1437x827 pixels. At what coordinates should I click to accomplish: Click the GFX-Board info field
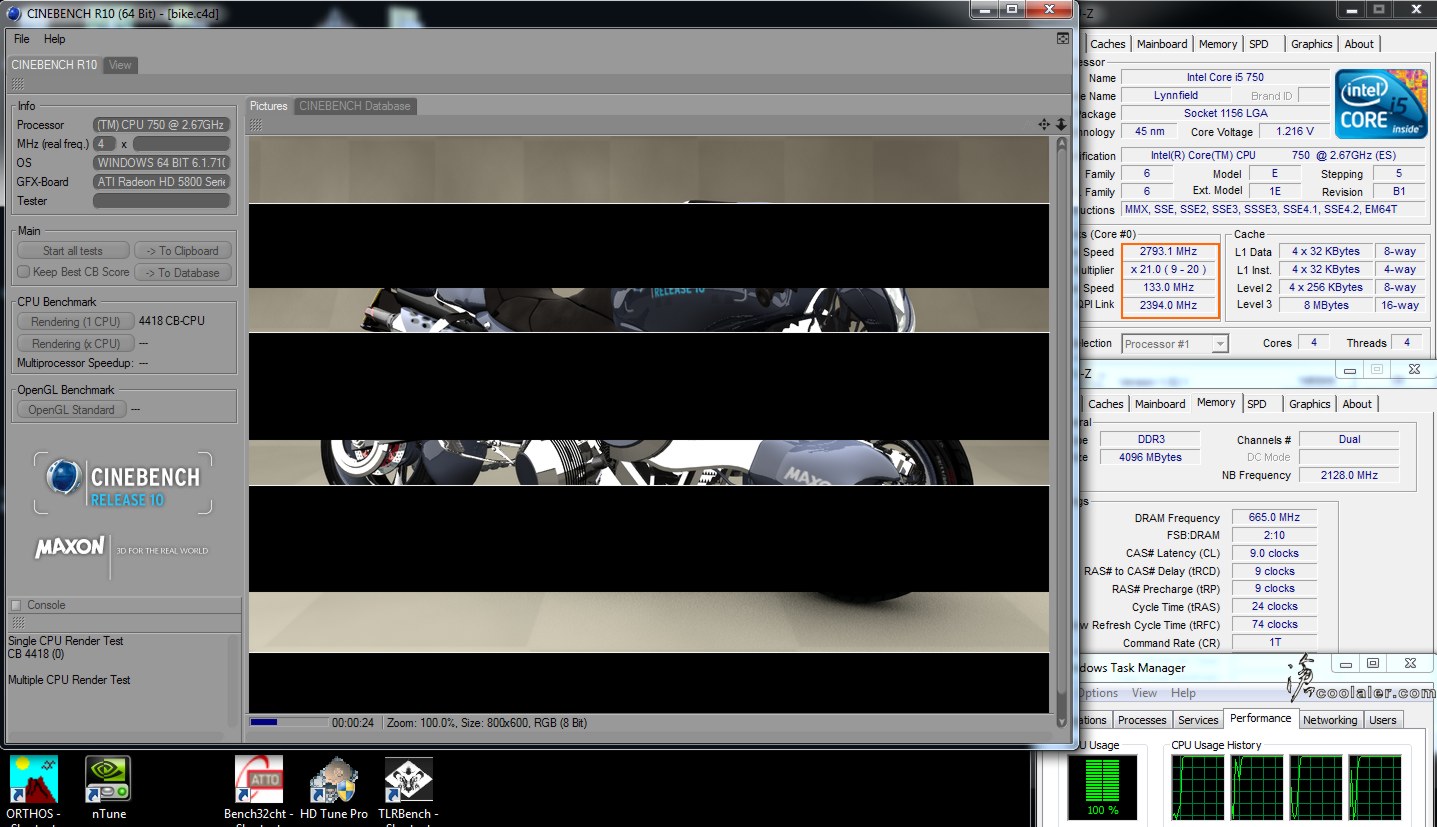pyautogui.click(x=161, y=182)
